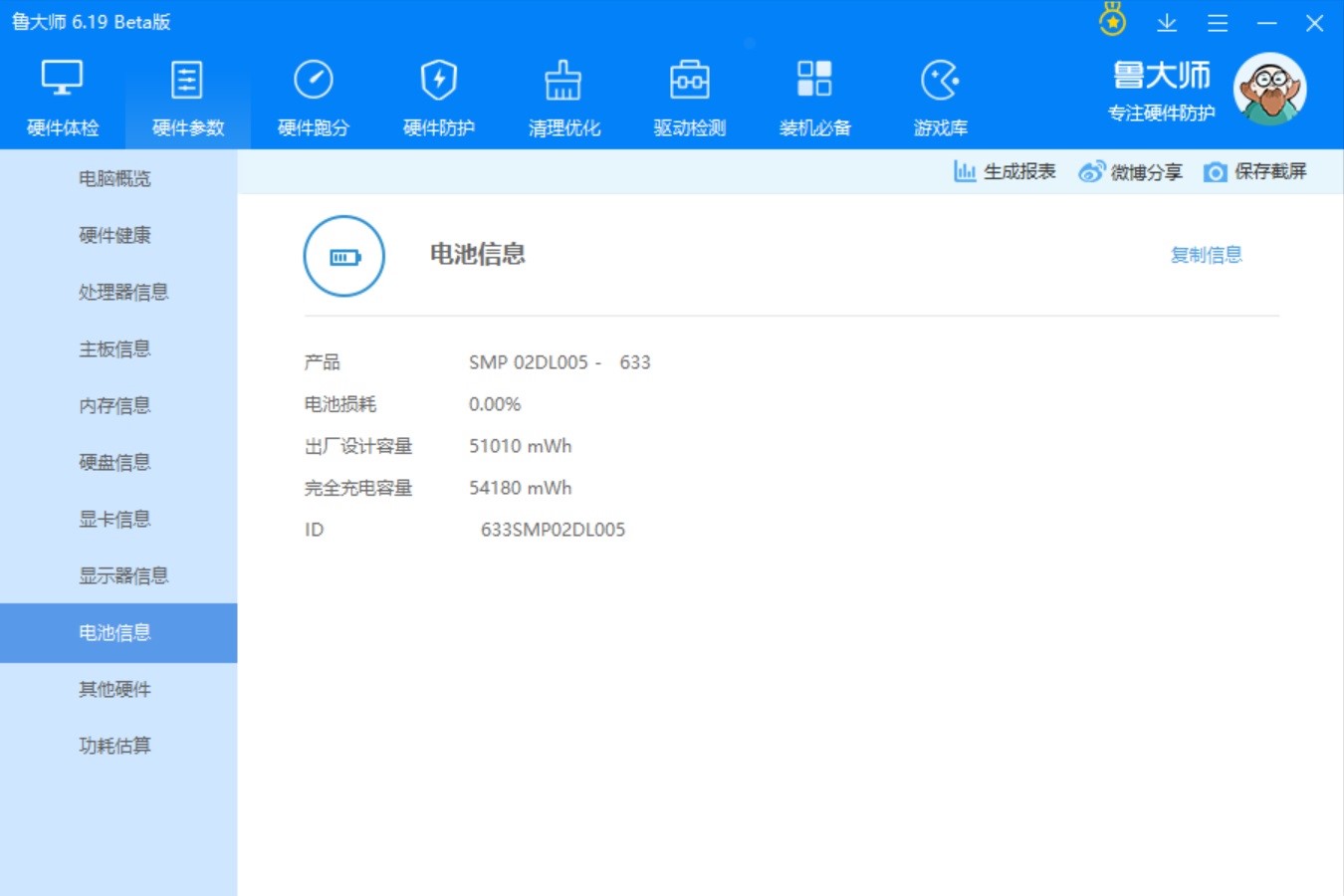The width and height of the screenshot is (1344, 896).
Task: Close the 鲁大师 window
Action: [1314, 23]
